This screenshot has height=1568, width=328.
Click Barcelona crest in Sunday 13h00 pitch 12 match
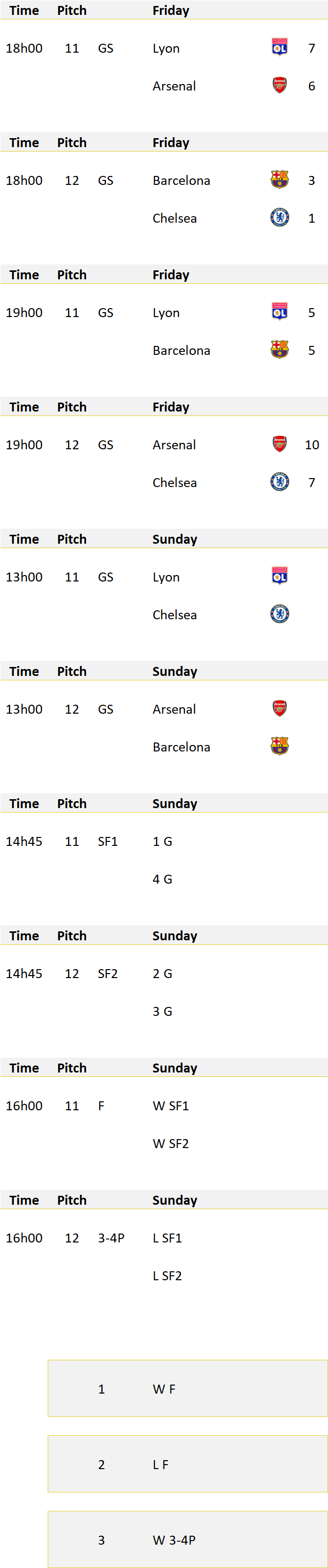coord(279,745)
